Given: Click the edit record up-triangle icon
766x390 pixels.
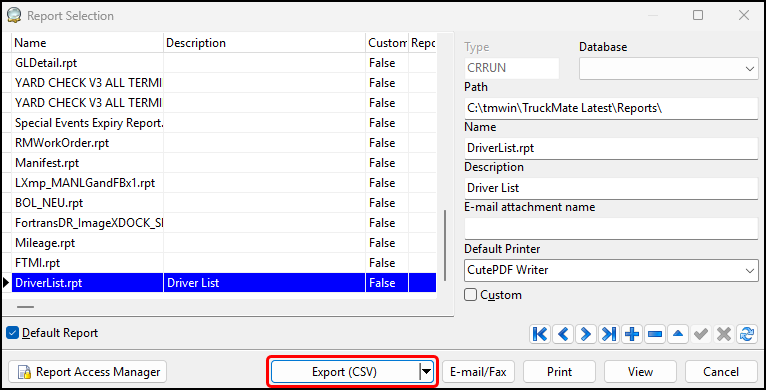Looking at the screenshot, I should (678, 334).
